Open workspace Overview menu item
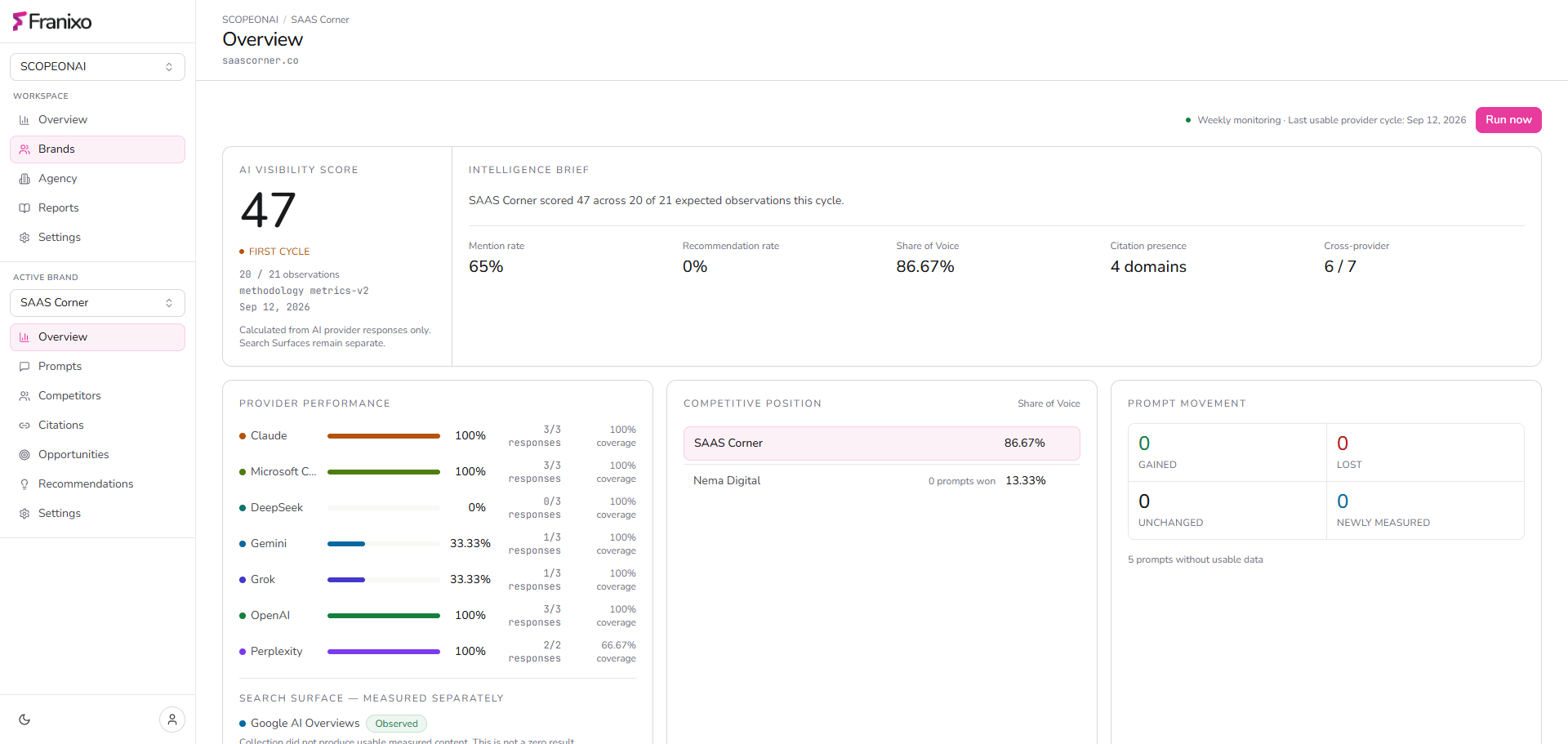 tap(97, 120)
